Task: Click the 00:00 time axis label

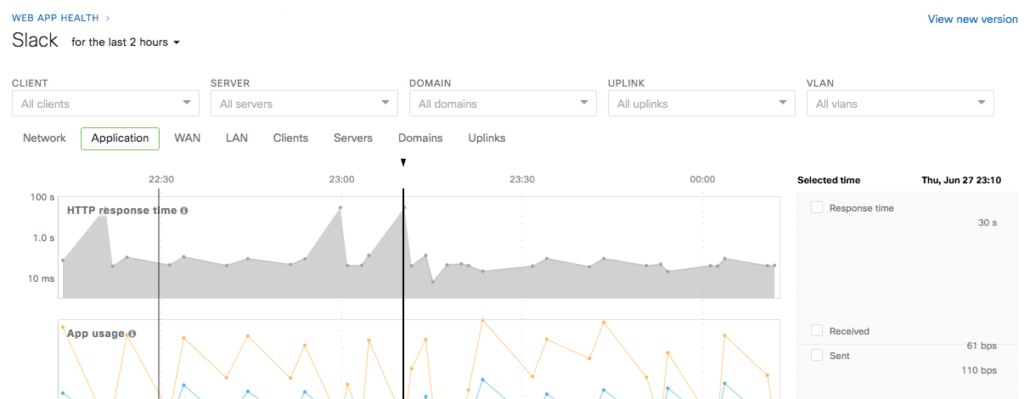Action: pyautogui.click(x=702, y=179)
